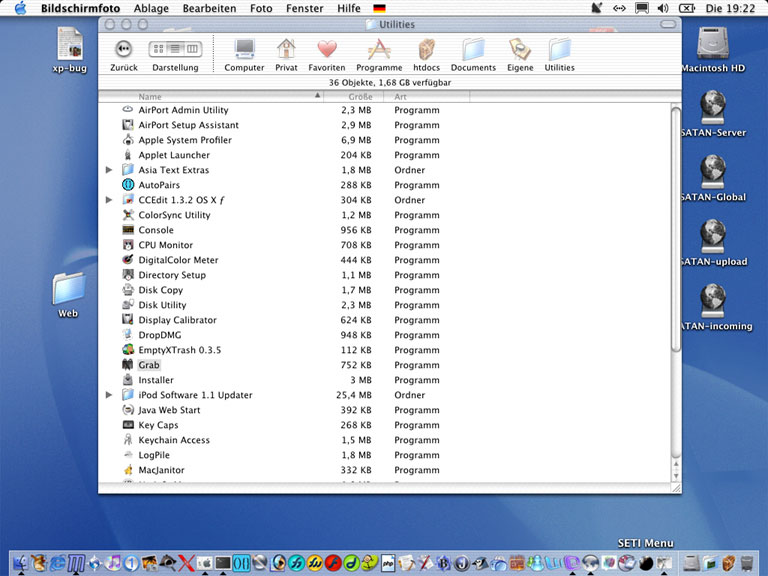Open the Utilities toolbar folder
Image resolution: width=768 pixels, height=576 pixels.
tap(559, 55)
